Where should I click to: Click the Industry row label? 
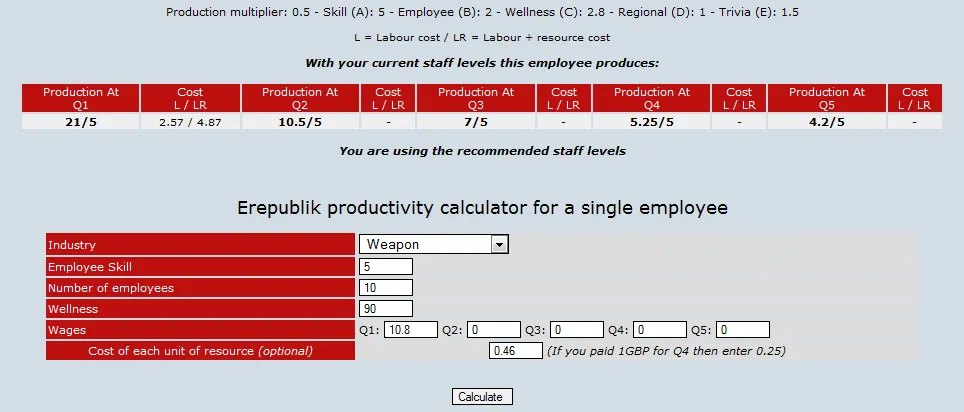pos(200,245)
